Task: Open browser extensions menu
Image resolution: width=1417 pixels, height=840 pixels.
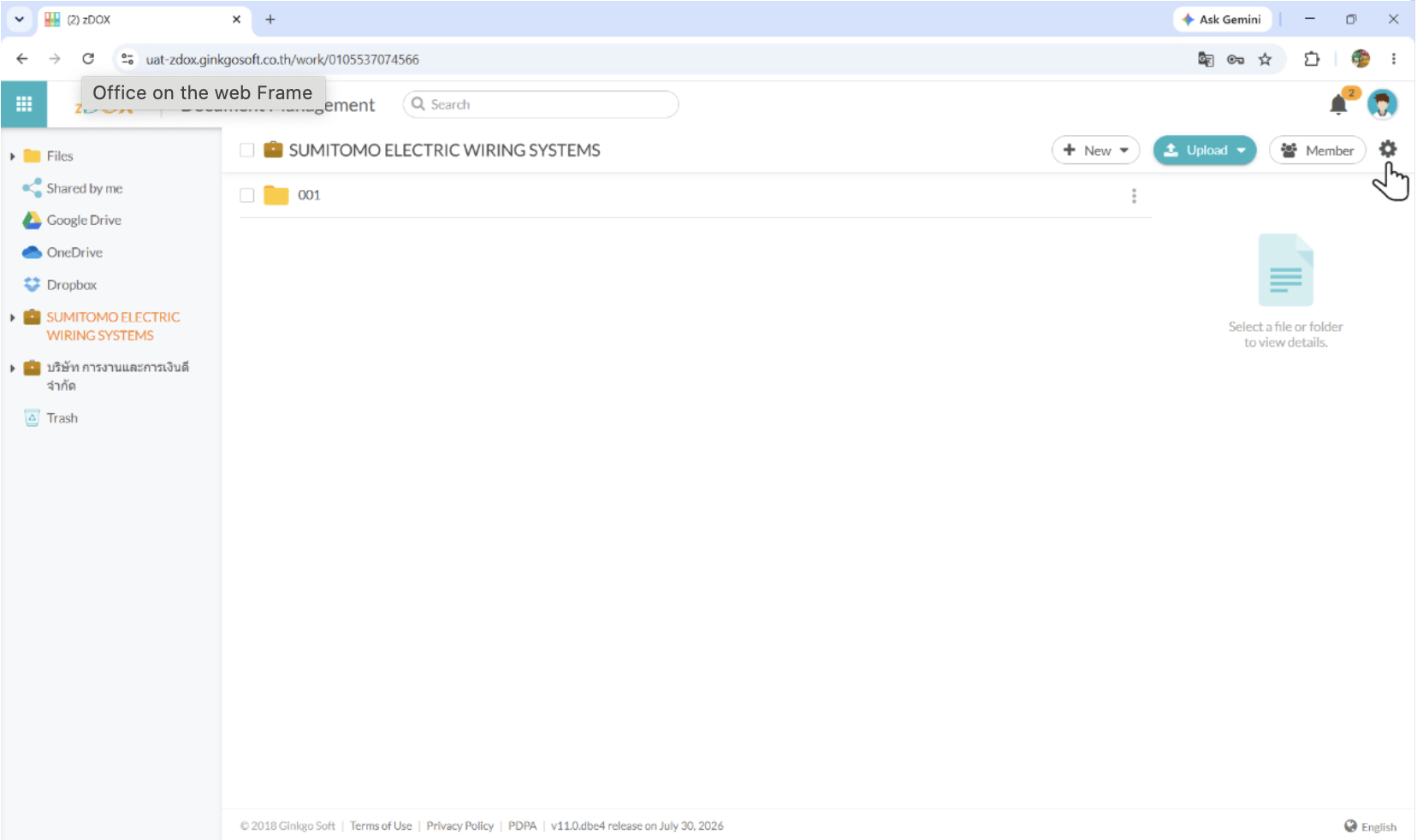Action: click(1312, 59)
